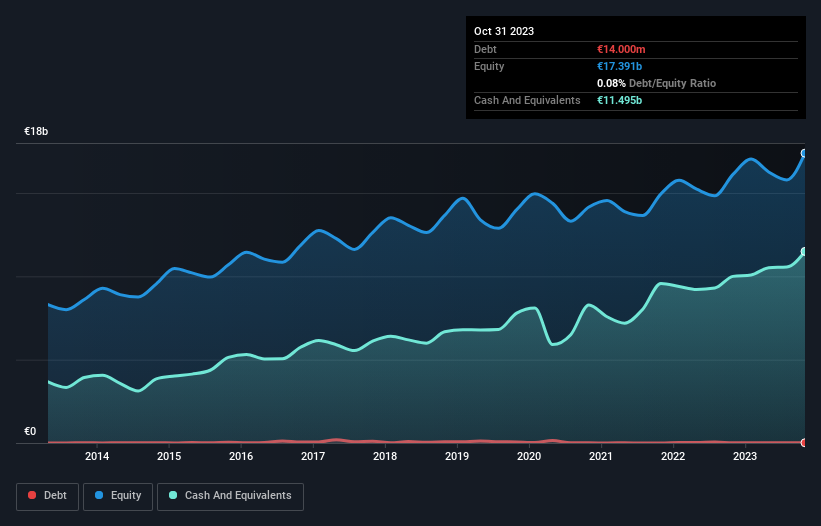This screenshot has width=821, height=526.
Task: Select the 2015 x-axis label
Action: point(169,456)
